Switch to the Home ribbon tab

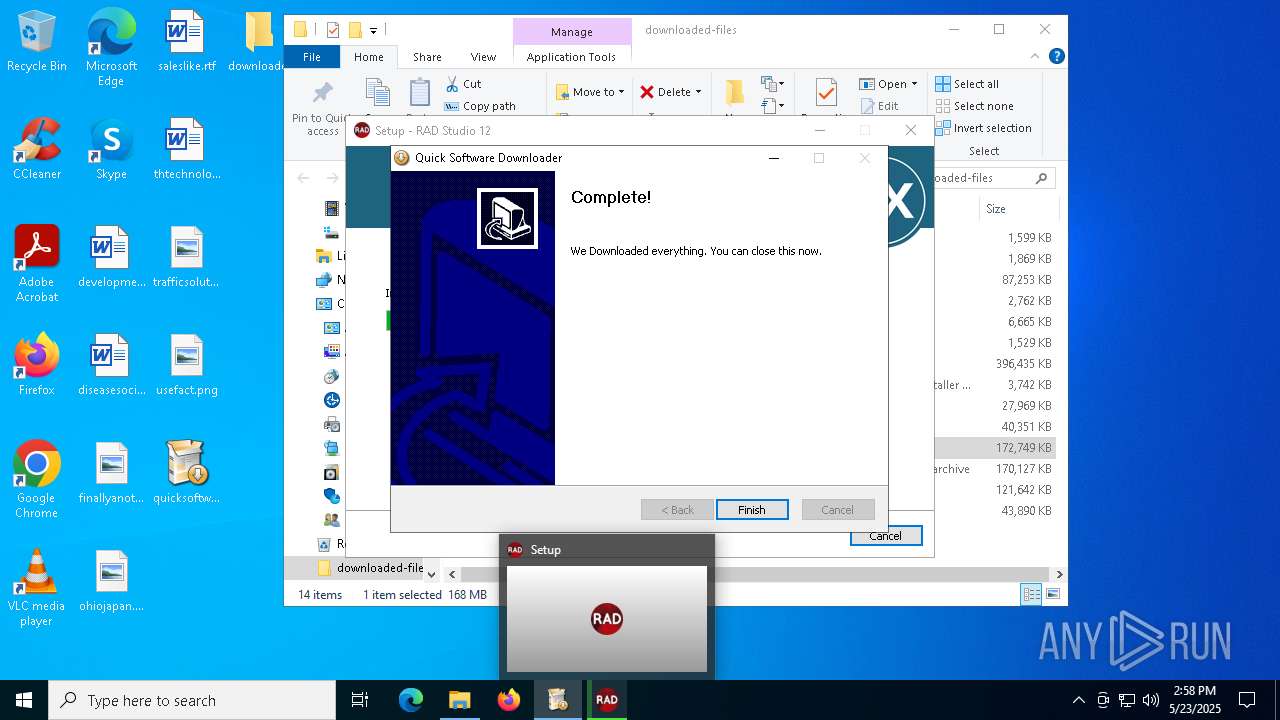coord(368,57)
